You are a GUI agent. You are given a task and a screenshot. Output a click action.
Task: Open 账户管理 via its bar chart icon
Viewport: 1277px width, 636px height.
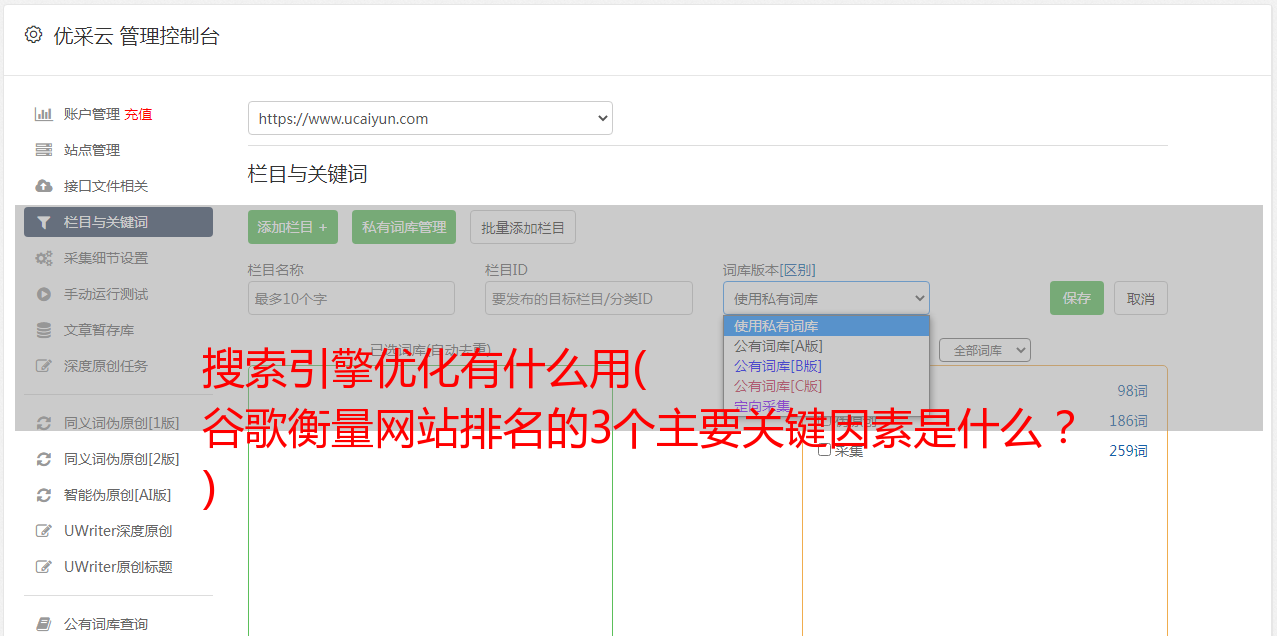coord(43,114)
